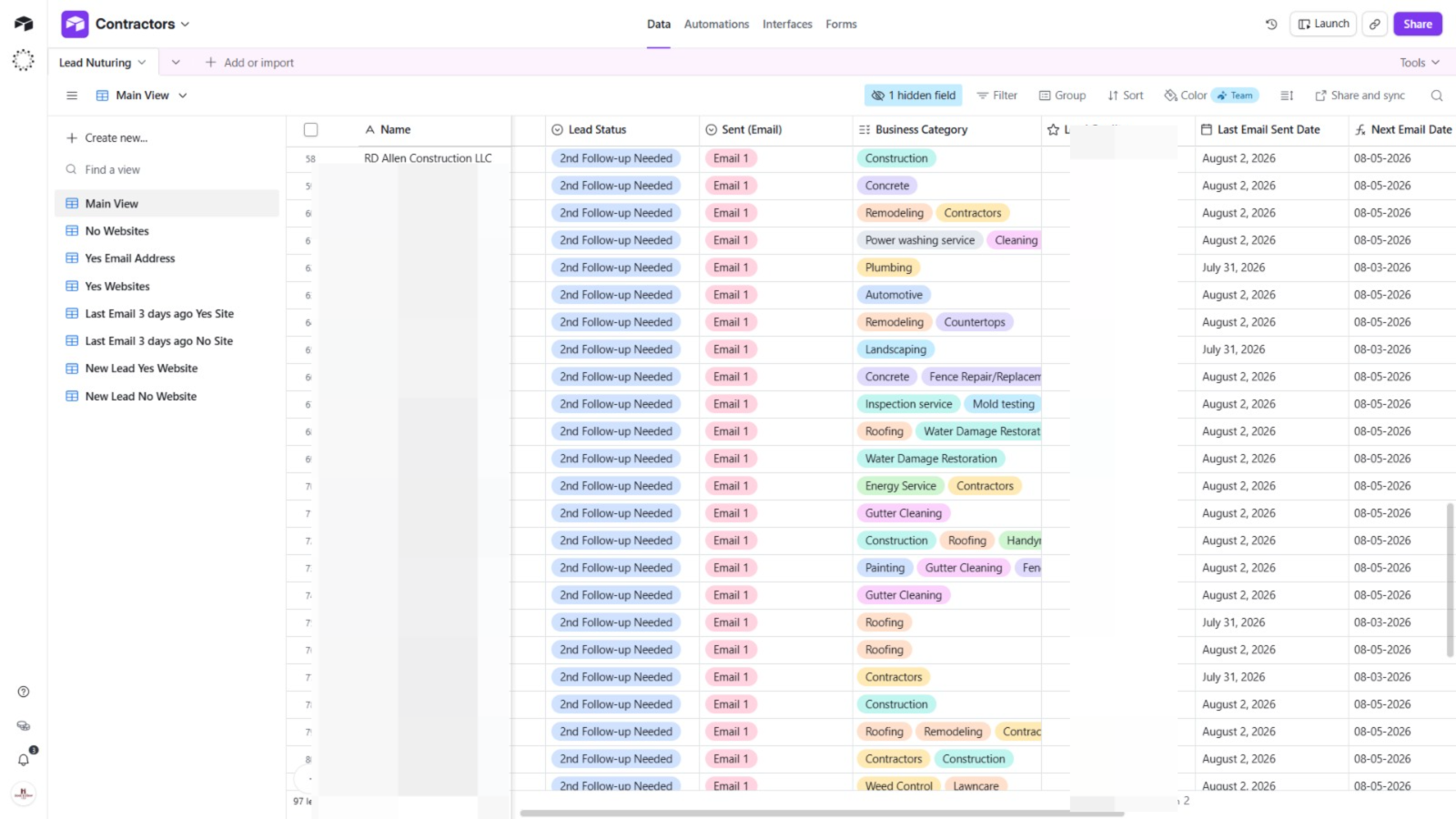Click the Lead Status column header

click(x=622, y=130)
